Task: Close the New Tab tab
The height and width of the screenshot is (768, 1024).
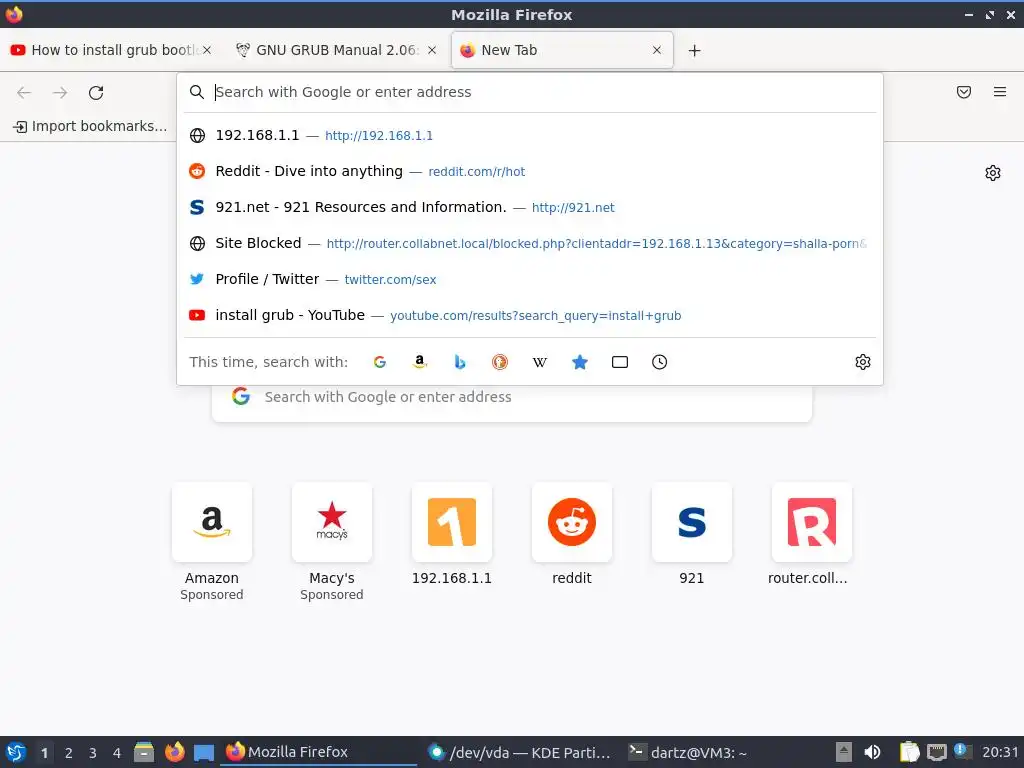Action: [x=657, y=50]
